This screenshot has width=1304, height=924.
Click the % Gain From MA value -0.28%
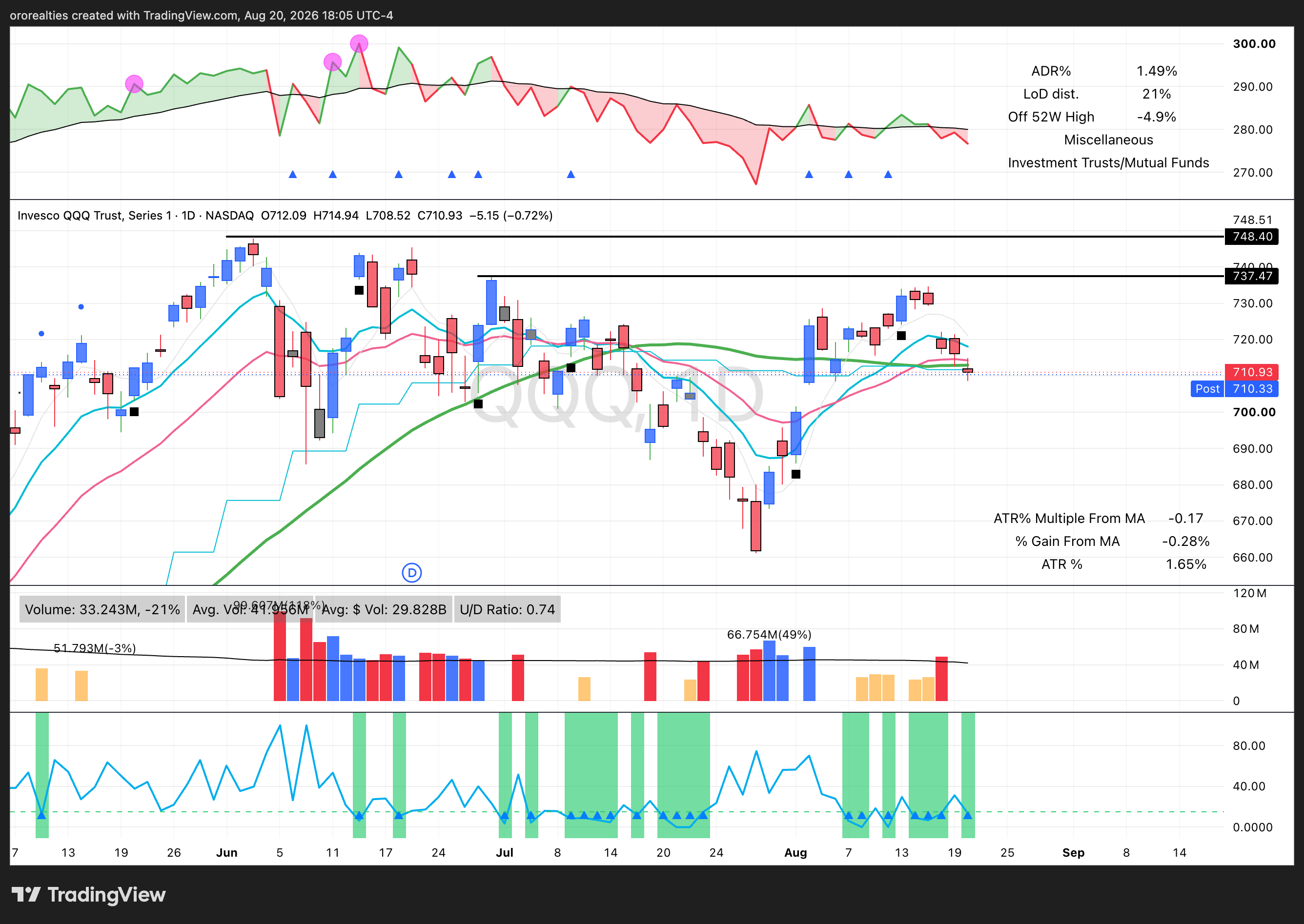[1185, 541]
